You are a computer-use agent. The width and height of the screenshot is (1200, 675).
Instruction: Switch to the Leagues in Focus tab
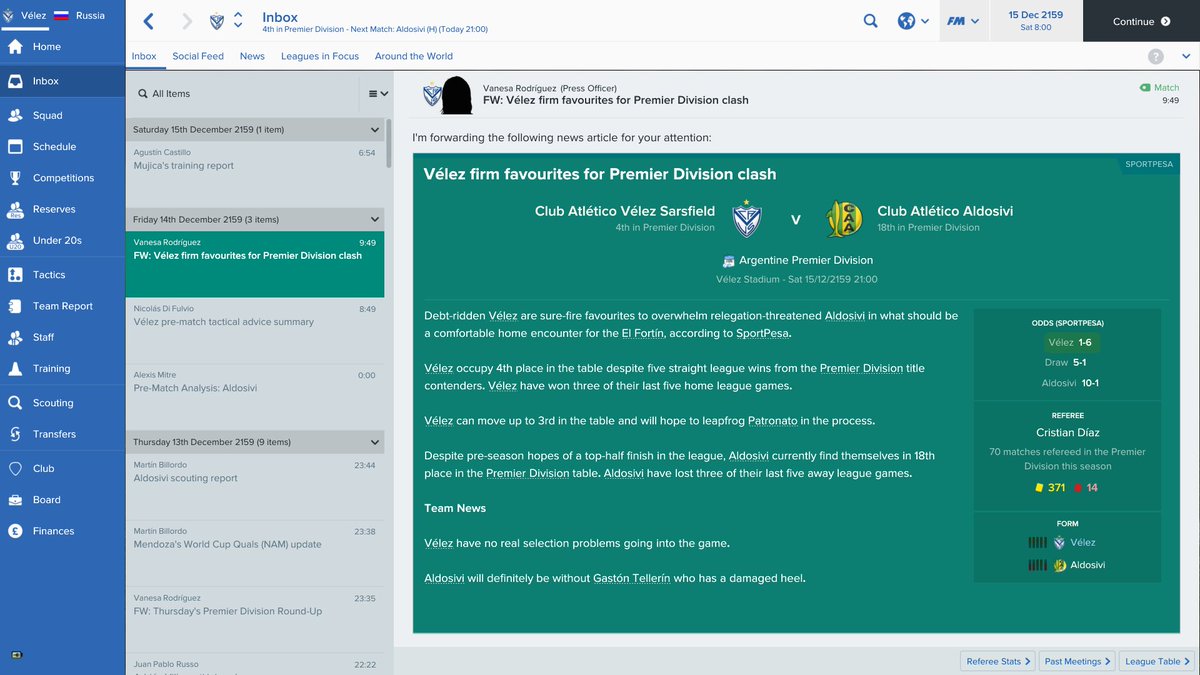tap(320, 56)
